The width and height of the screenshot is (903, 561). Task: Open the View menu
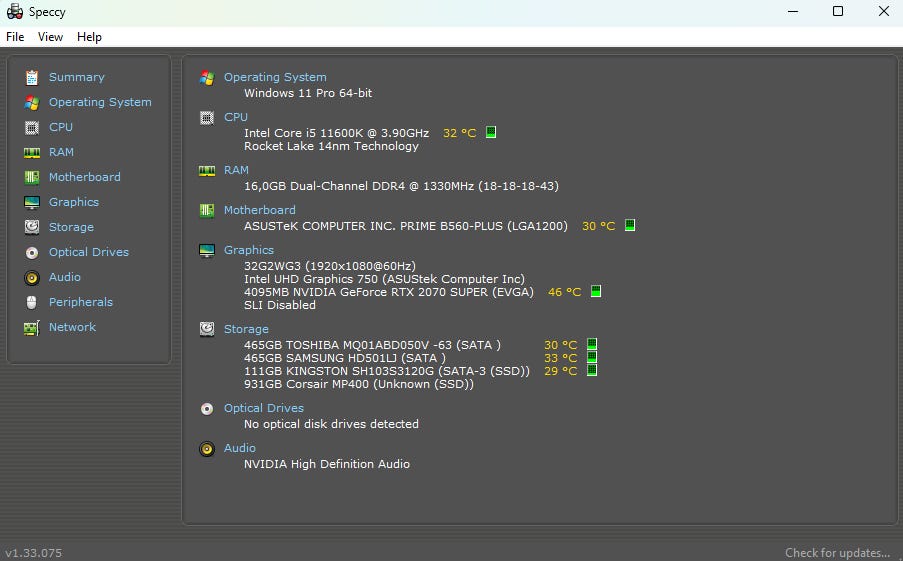[50, 37]
